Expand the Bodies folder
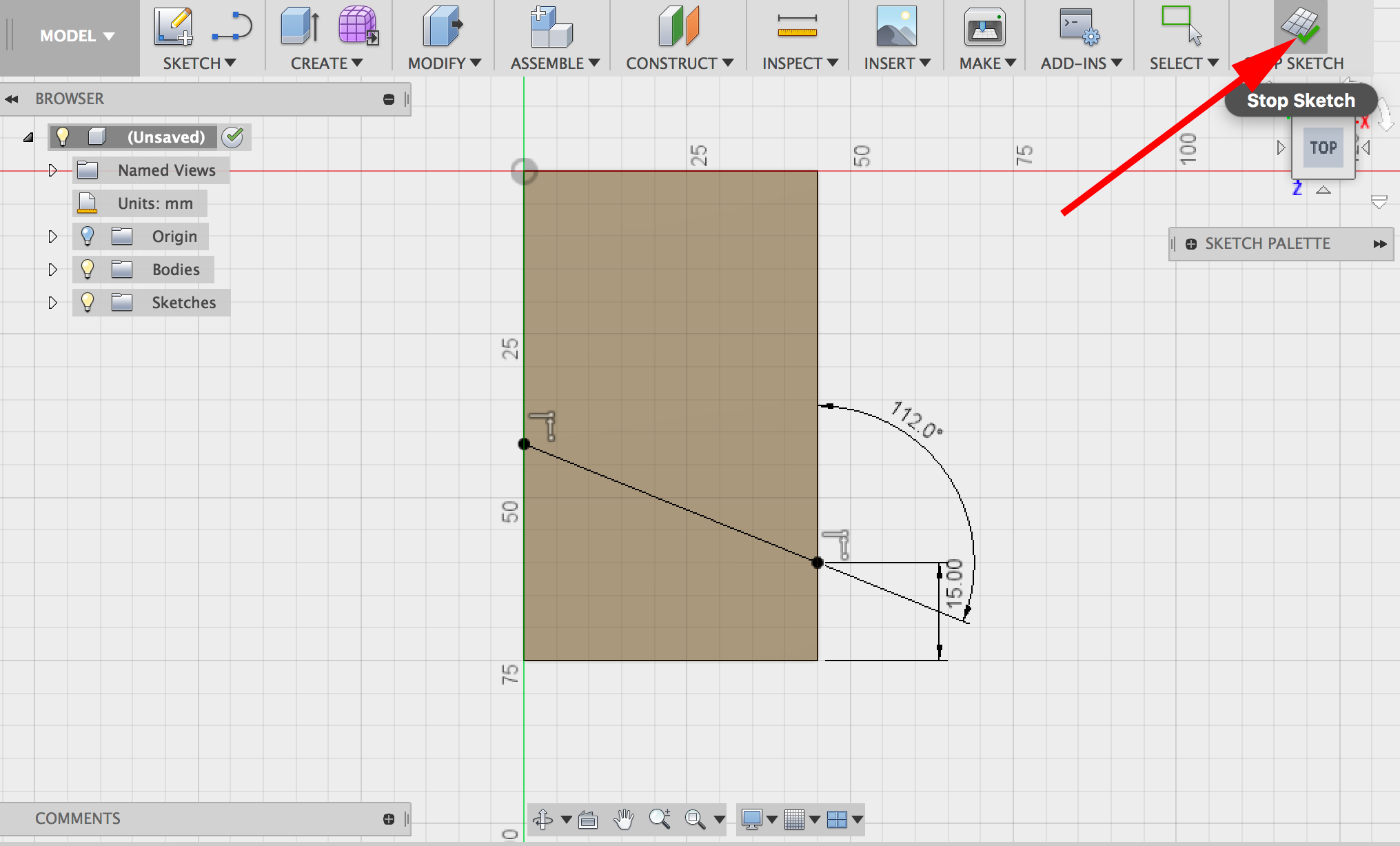The height and width of the screenshot is (846, 1400). tap(52, 270)
